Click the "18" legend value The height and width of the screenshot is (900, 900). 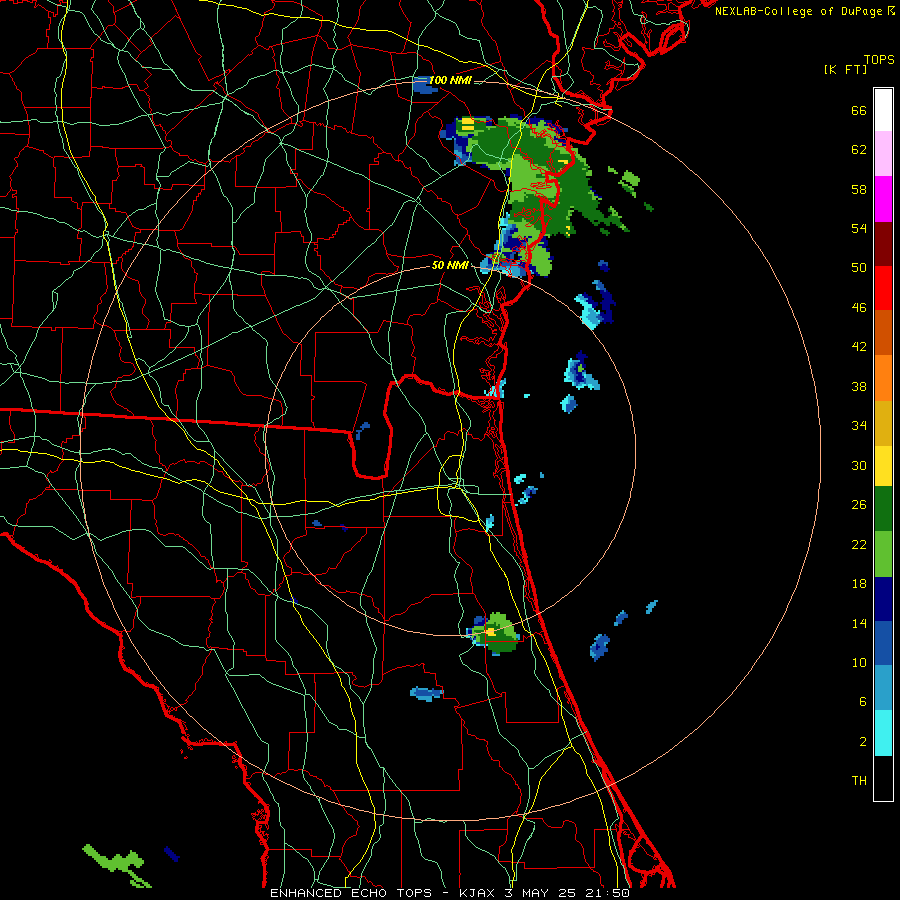[x=859, y=584]
